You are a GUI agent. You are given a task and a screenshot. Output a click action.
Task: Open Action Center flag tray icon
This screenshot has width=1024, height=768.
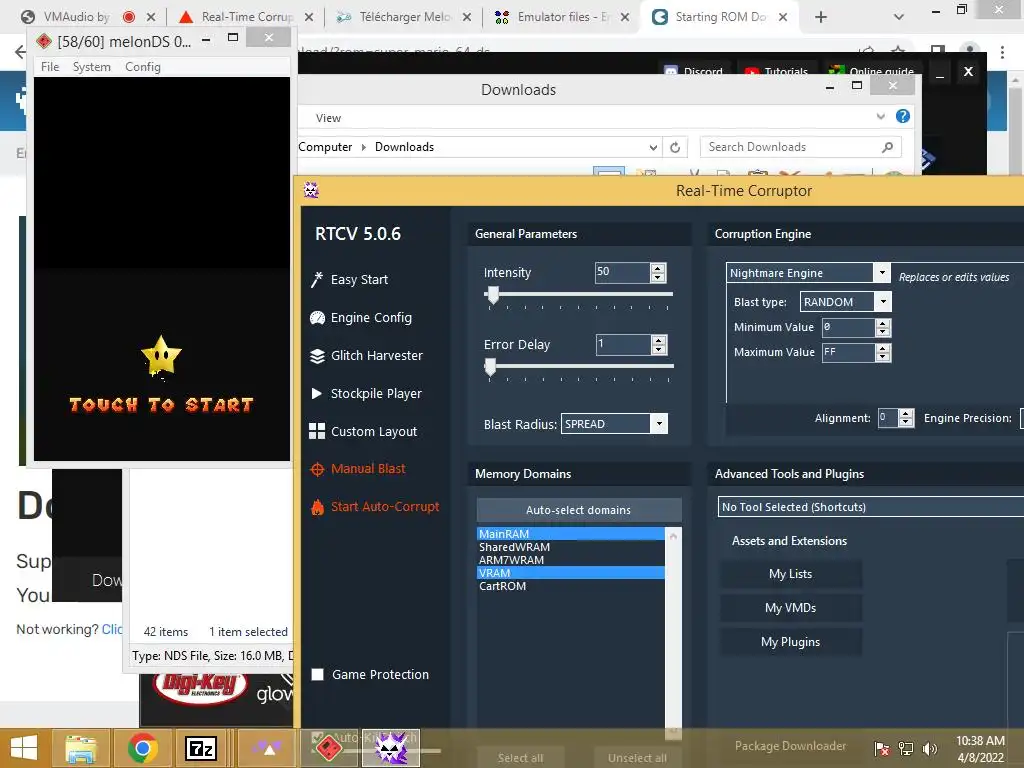[x=882, y=748]
